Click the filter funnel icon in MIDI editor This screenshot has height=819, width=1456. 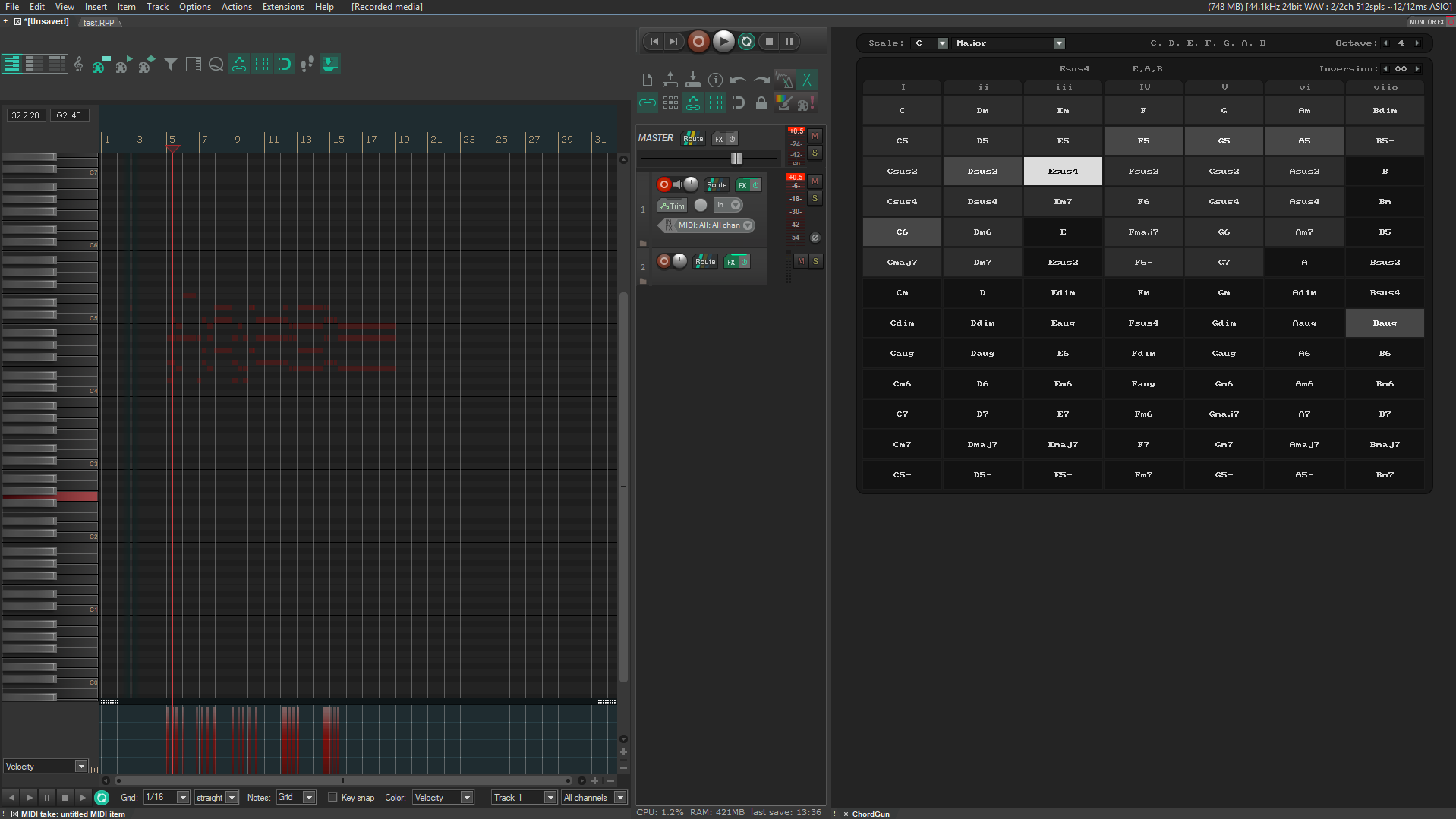point(171,65)
